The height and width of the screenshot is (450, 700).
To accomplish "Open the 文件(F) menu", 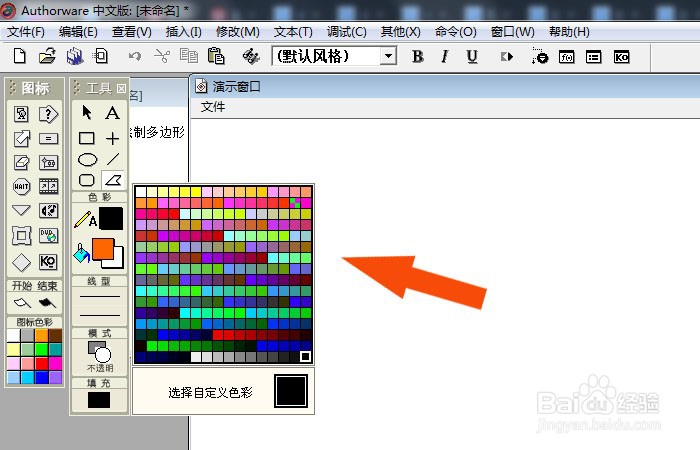I will [26, 32].
